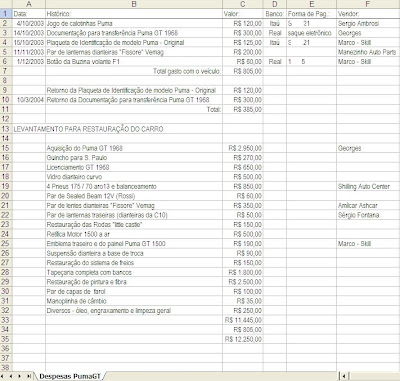The width and height of the screenshot is (400, 381).
Task: Click value cell R$ 2.500,00
Action: (243, 282)
